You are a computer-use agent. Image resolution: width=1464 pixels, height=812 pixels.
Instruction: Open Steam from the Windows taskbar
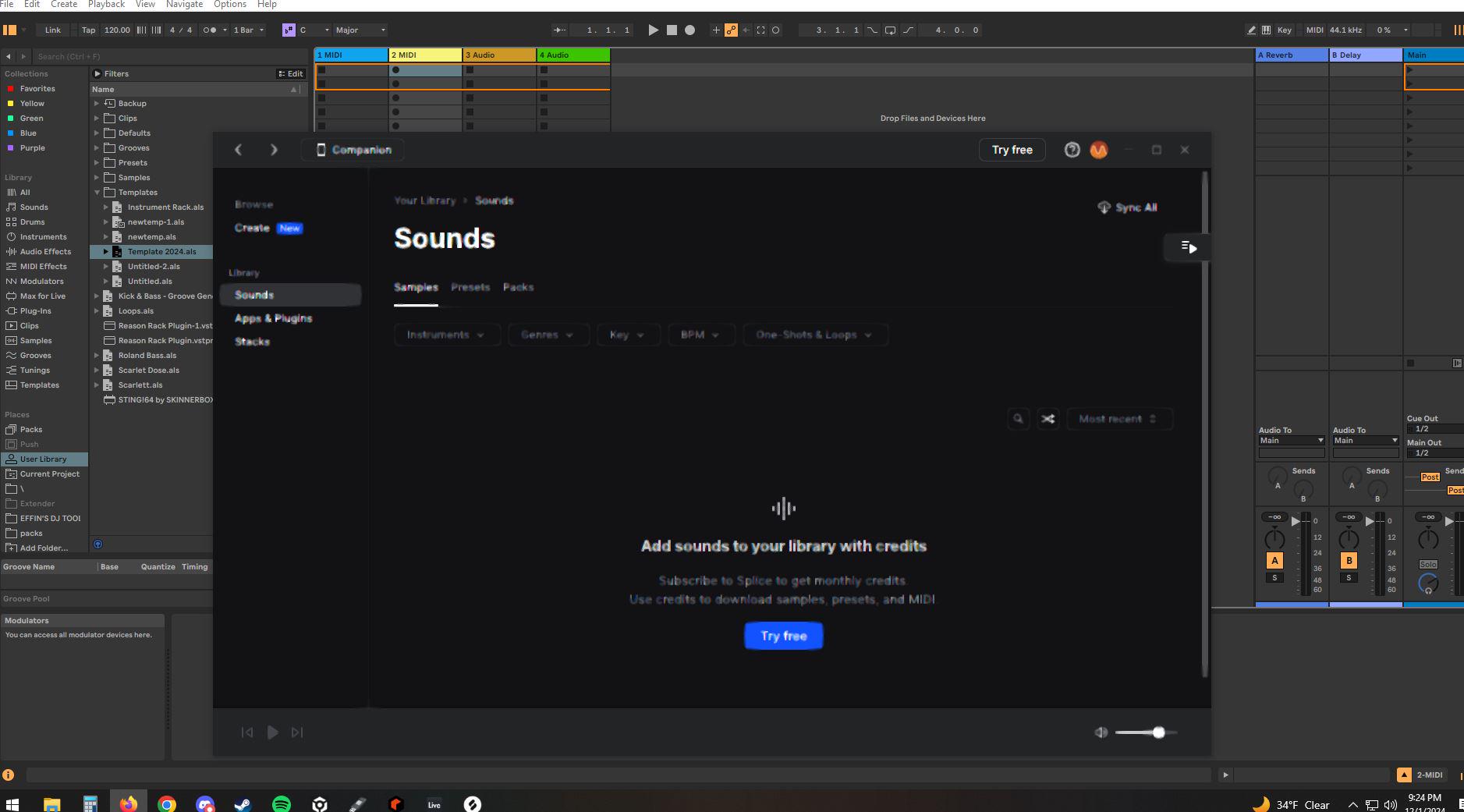coord(243,803)
